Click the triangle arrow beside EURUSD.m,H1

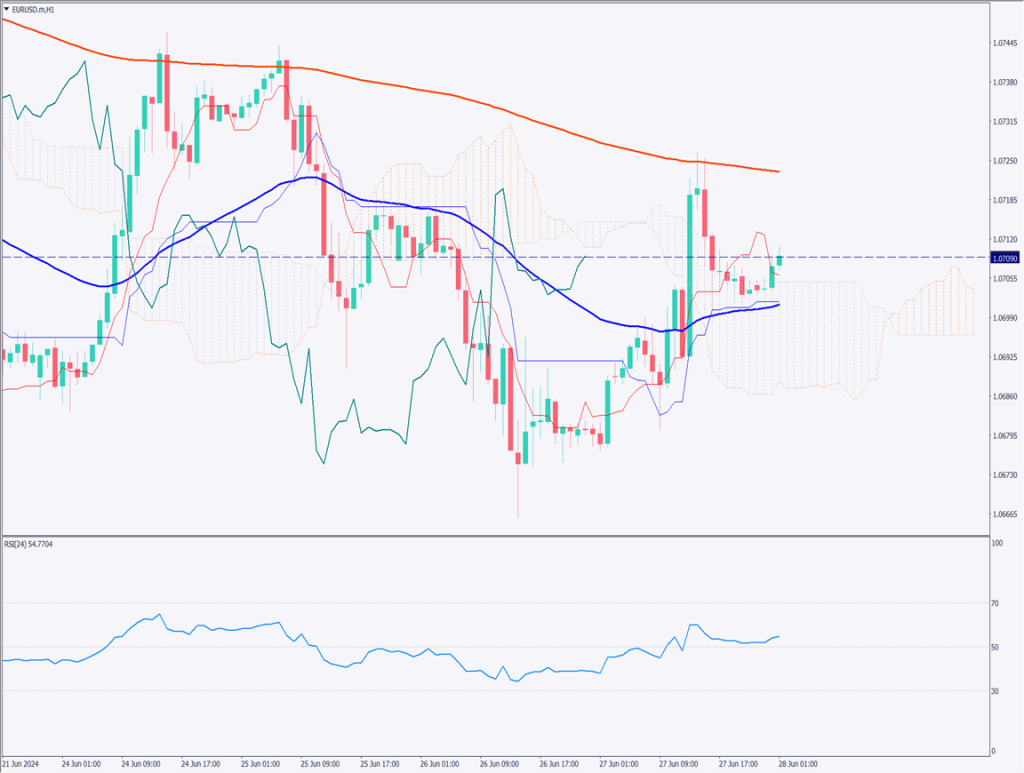6,8
